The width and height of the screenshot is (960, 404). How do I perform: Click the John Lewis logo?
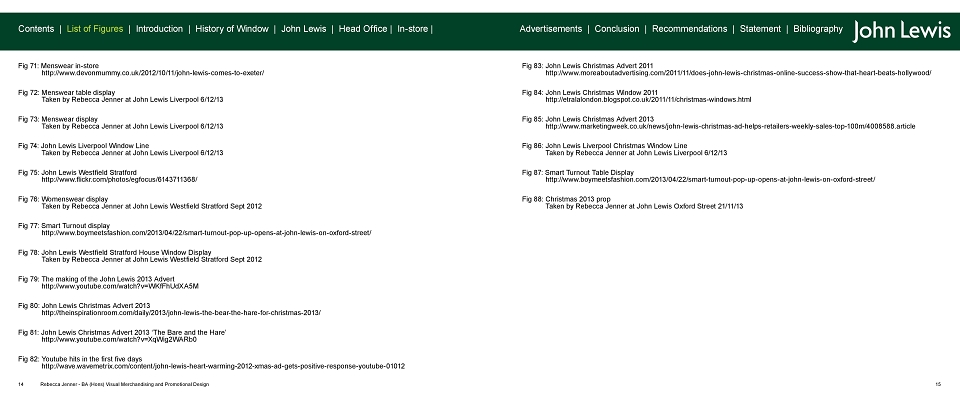pos(901,31)
